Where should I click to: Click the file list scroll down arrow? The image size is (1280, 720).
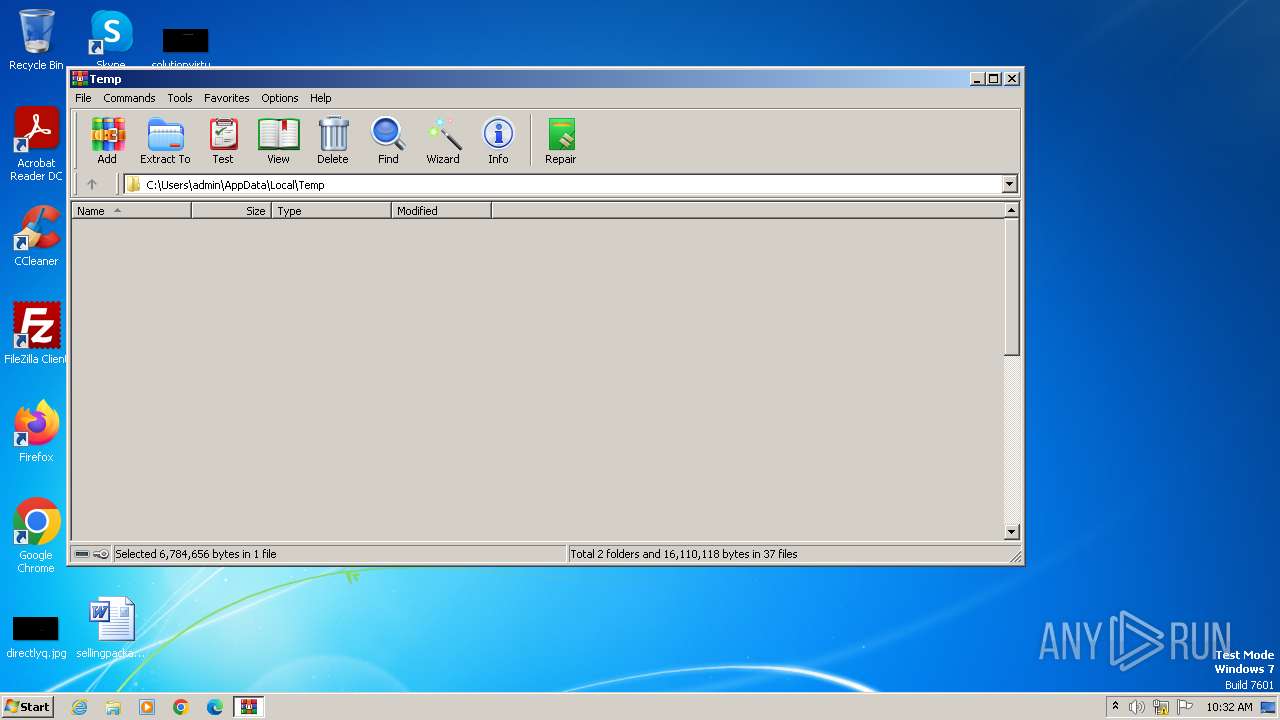click(1011, 532)
